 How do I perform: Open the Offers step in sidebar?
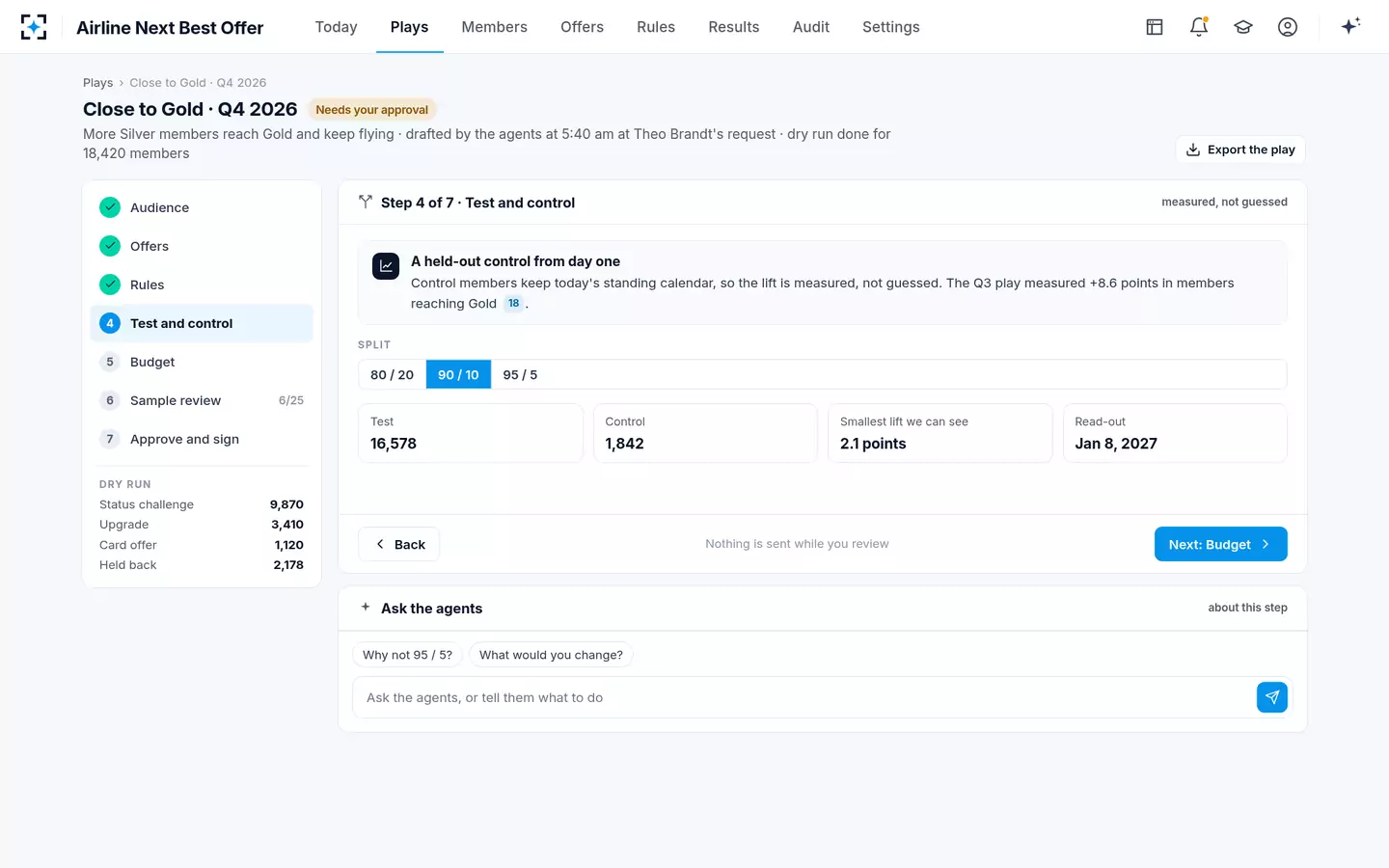click(202, 246)
